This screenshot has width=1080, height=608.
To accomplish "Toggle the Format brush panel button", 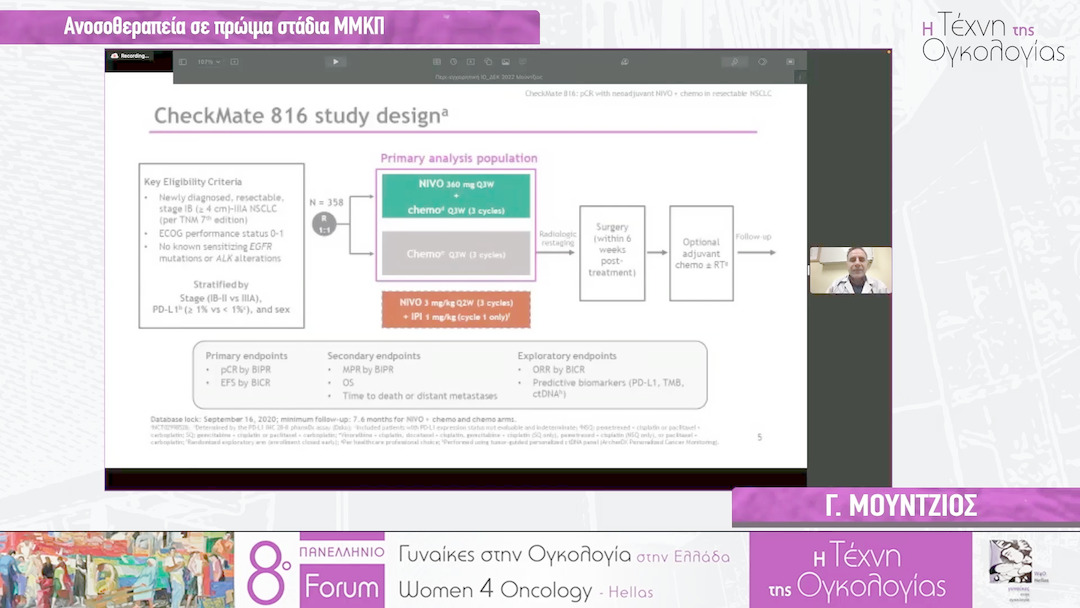I will pos(734,62).
